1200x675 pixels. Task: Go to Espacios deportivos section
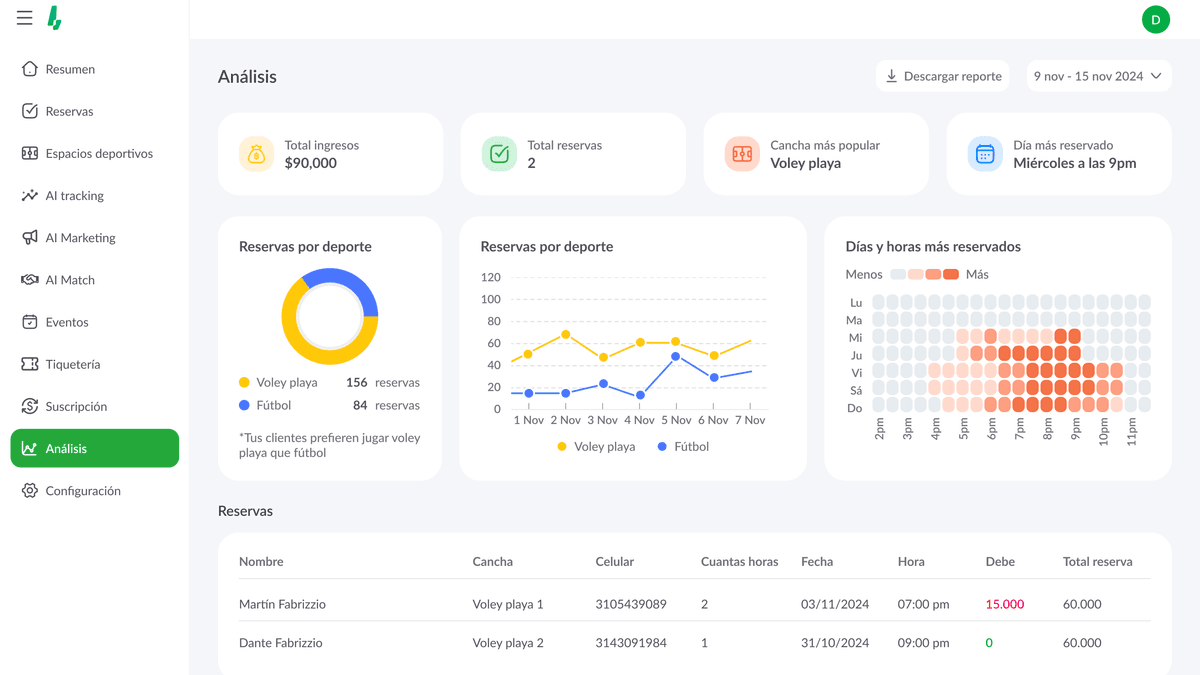98,154
